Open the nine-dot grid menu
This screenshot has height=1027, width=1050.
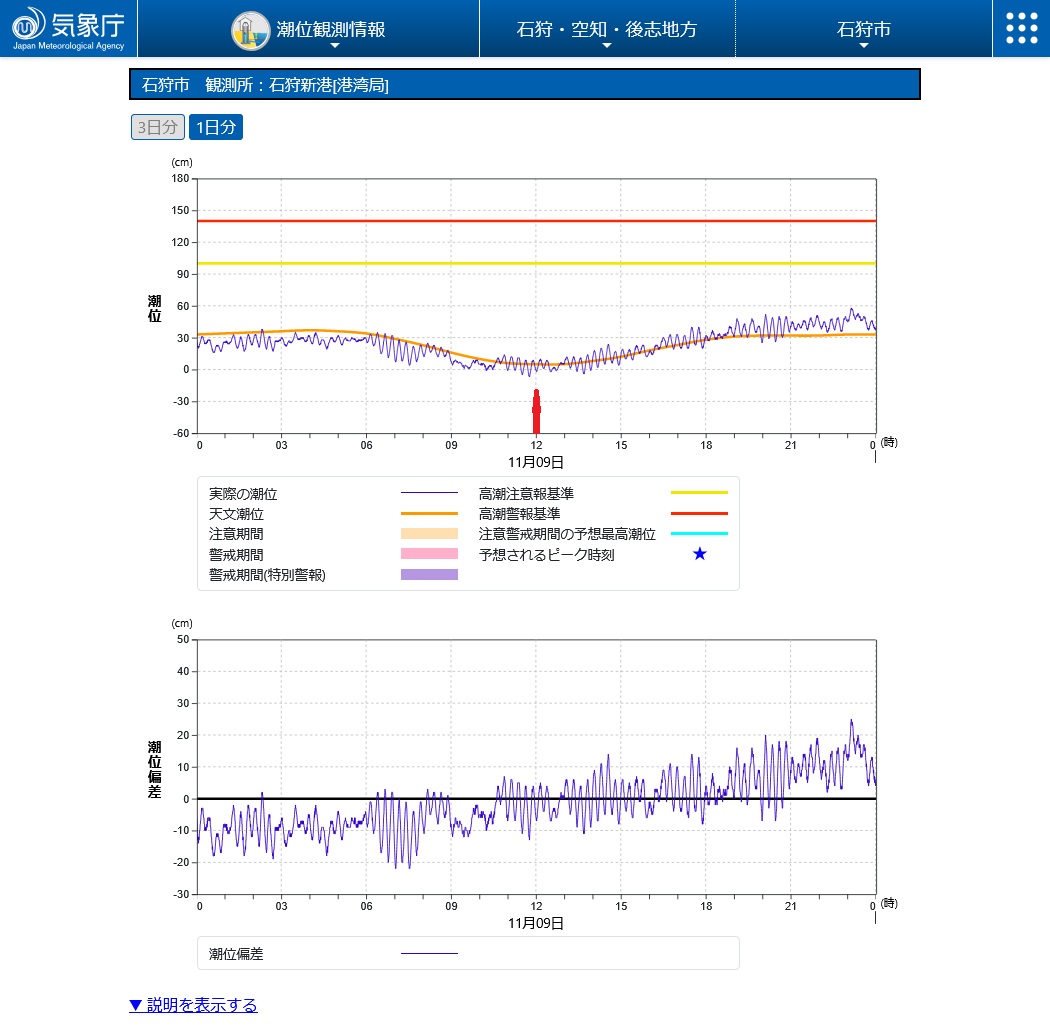[x=1021, y=28]
